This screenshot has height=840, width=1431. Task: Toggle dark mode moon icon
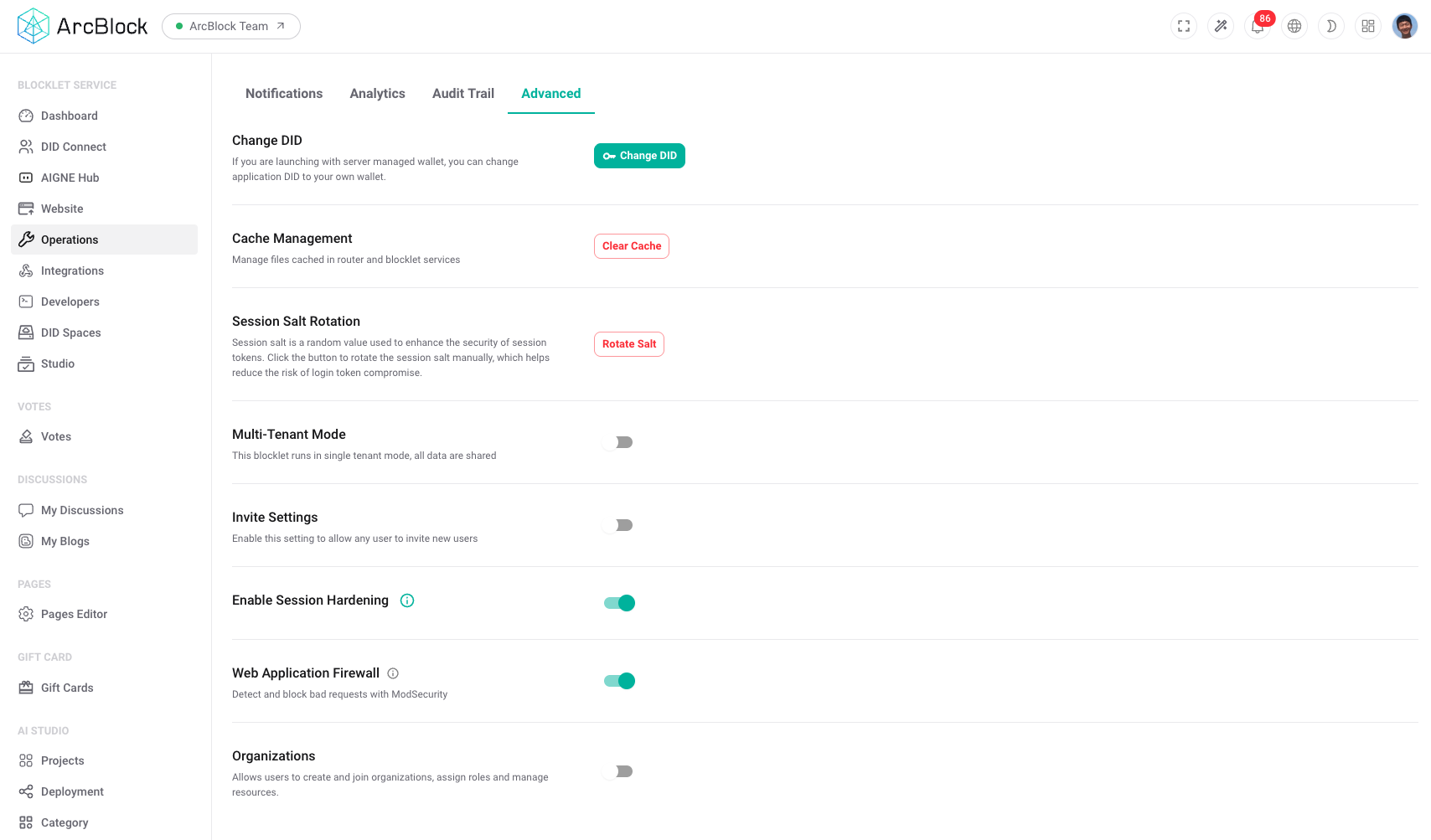pos(1331,26)
